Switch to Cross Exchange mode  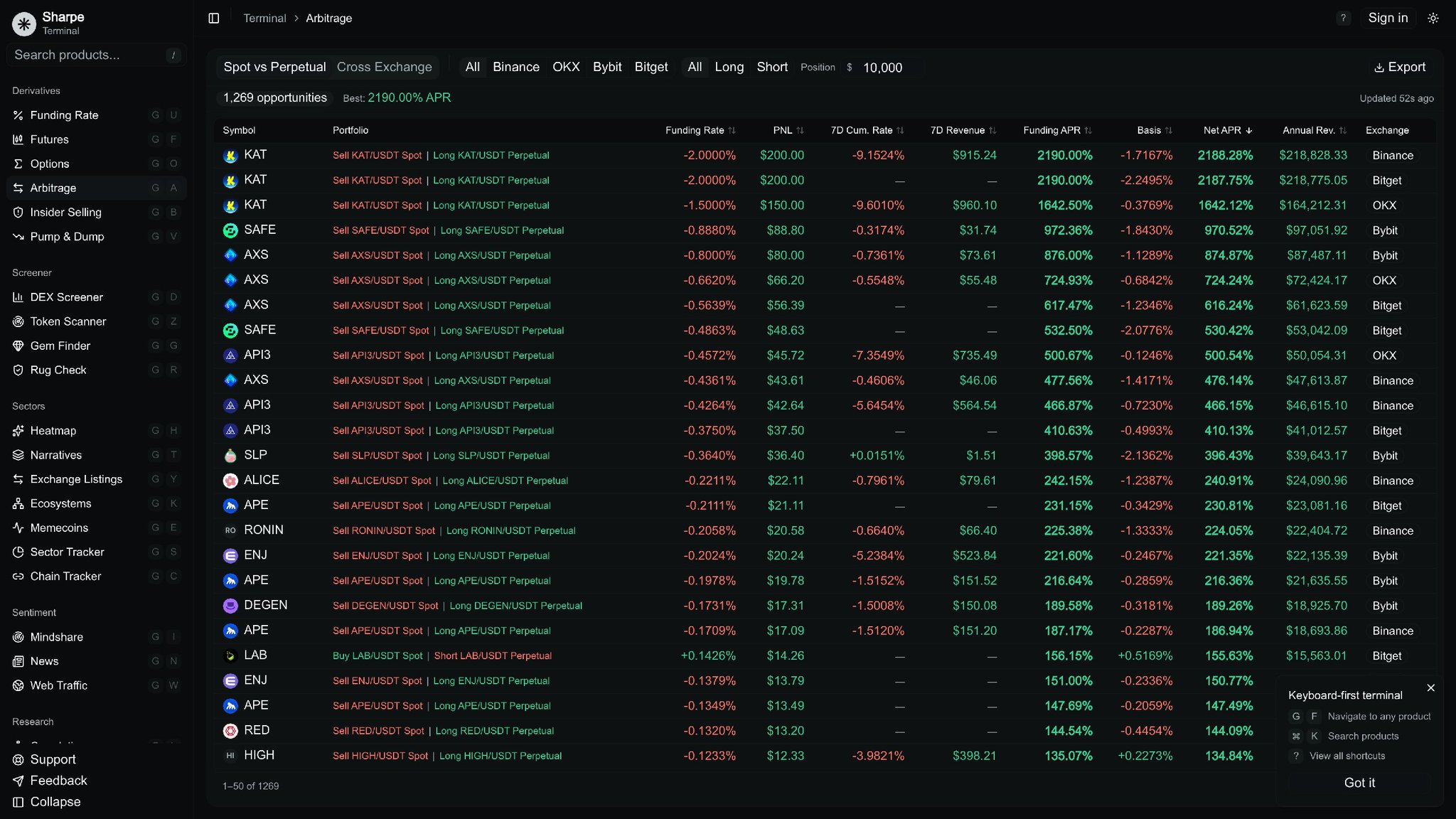tap(384, 67)
